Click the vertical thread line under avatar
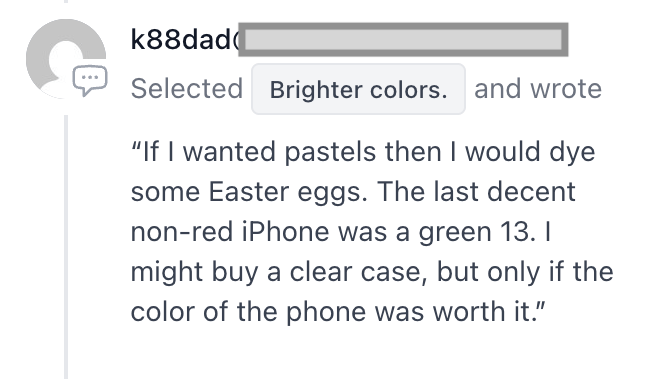 click(66, 246)
